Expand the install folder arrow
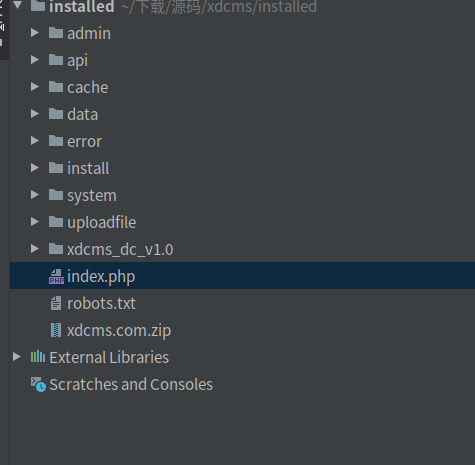Image resolution: width=475 pixels, height=465 pixels. coord(35,168)
